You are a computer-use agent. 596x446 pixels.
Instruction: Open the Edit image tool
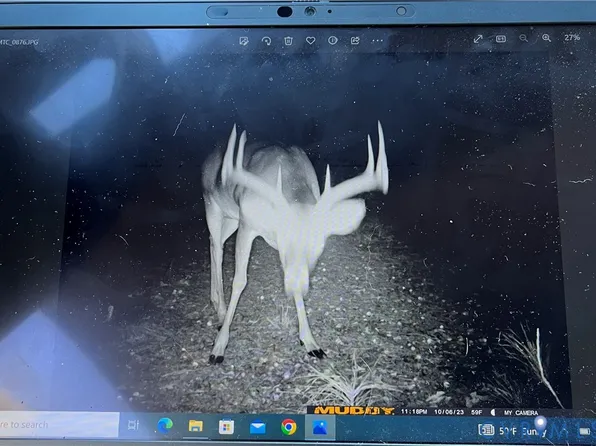pos(244,41)
